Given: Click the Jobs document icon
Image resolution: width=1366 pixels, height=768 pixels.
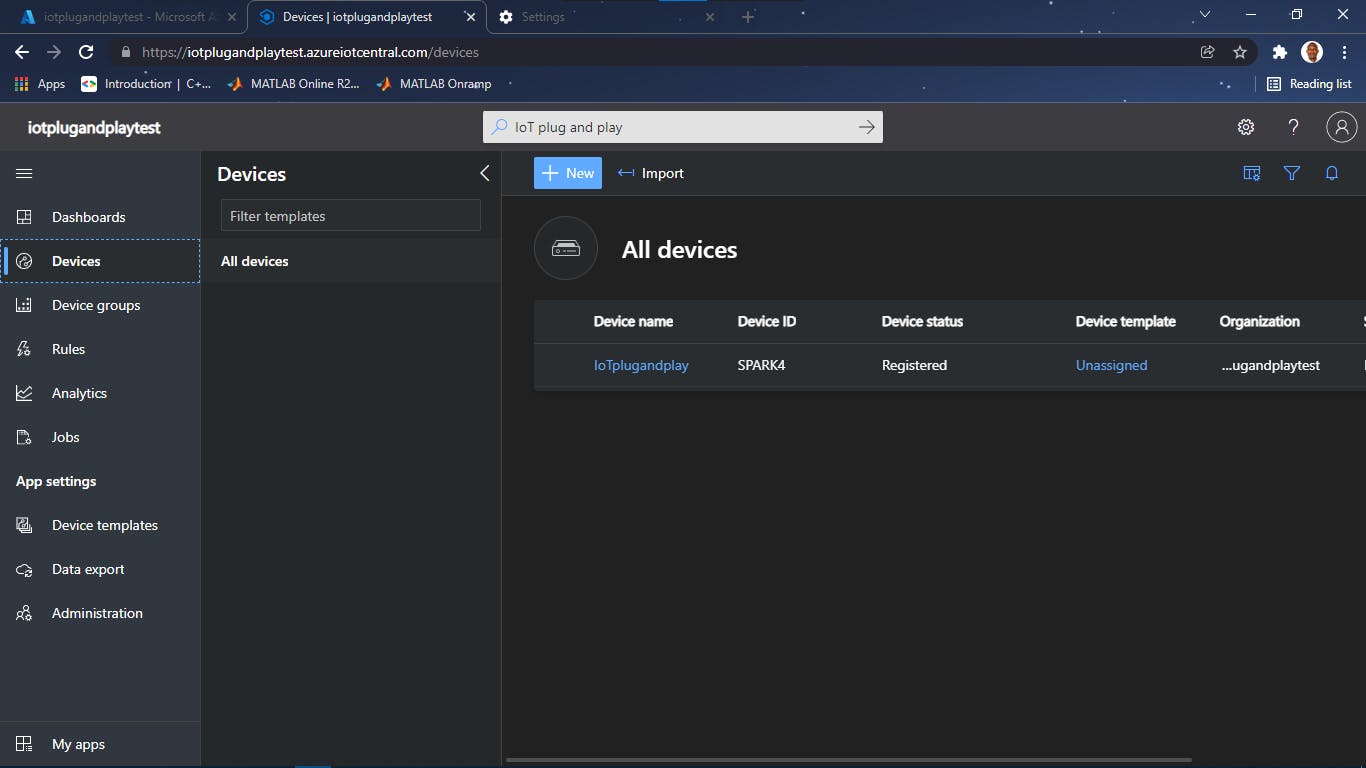Looking at the screenshot, I should [x=24, y=437].
